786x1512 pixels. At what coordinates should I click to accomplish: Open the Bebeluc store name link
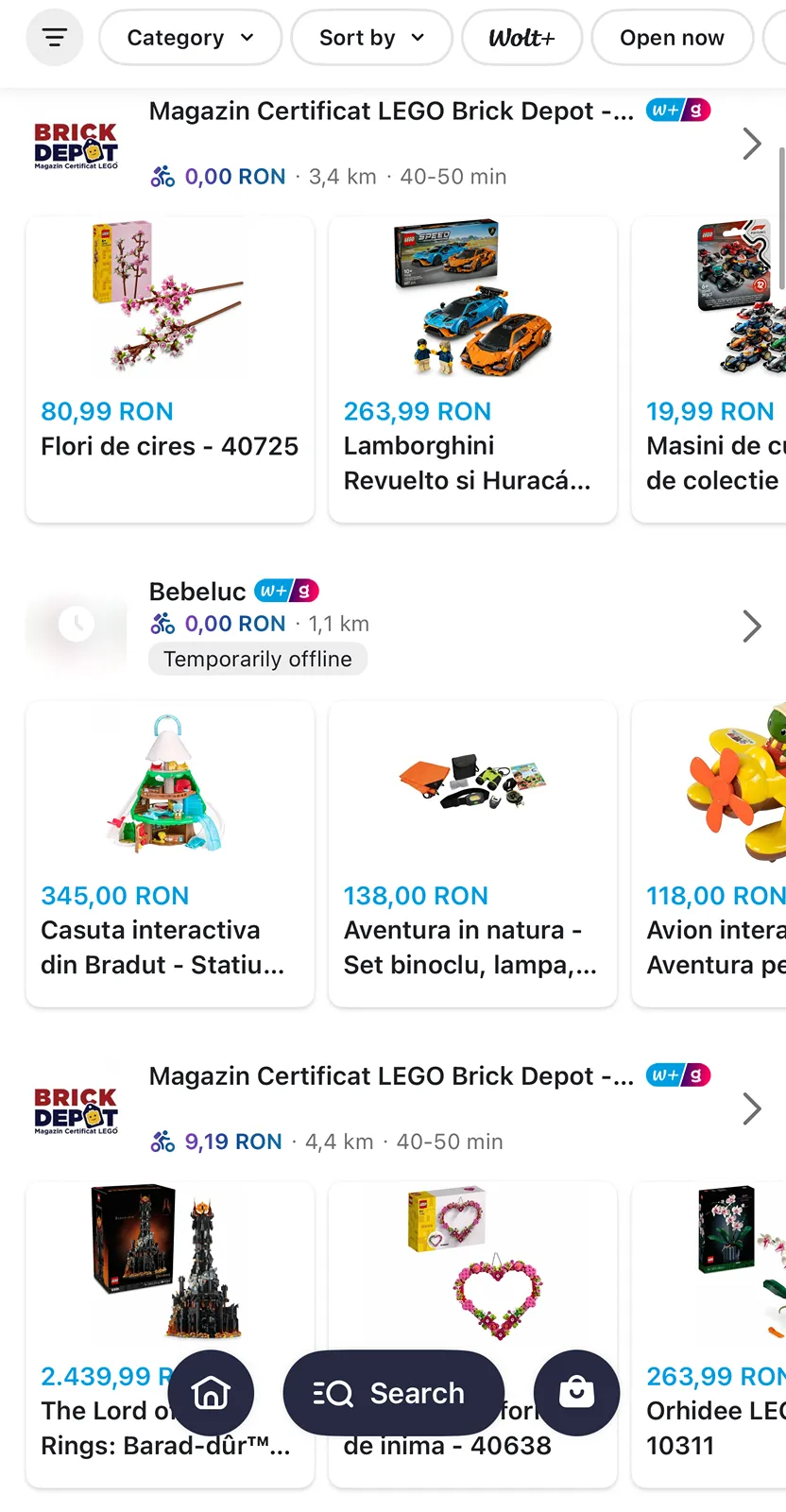pos(197,592)
